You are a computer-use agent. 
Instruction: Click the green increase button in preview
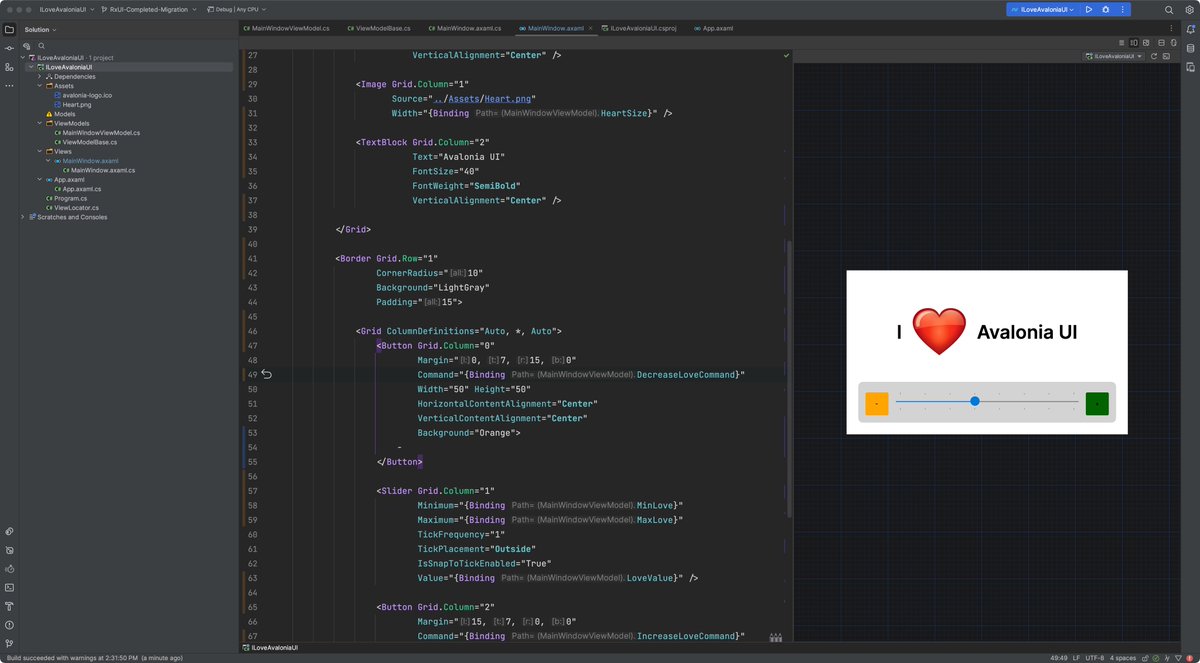(1097, 404)
